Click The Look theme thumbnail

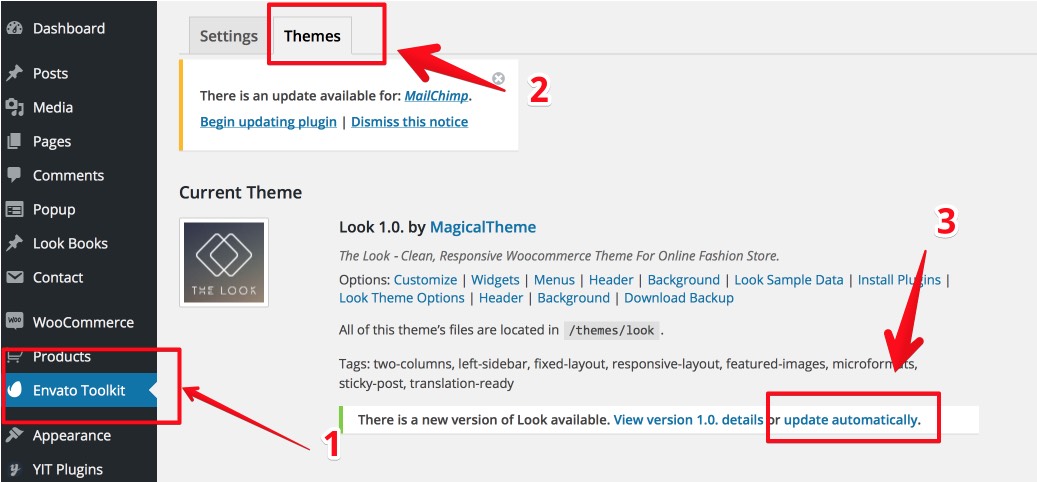(x=224, y=262)
